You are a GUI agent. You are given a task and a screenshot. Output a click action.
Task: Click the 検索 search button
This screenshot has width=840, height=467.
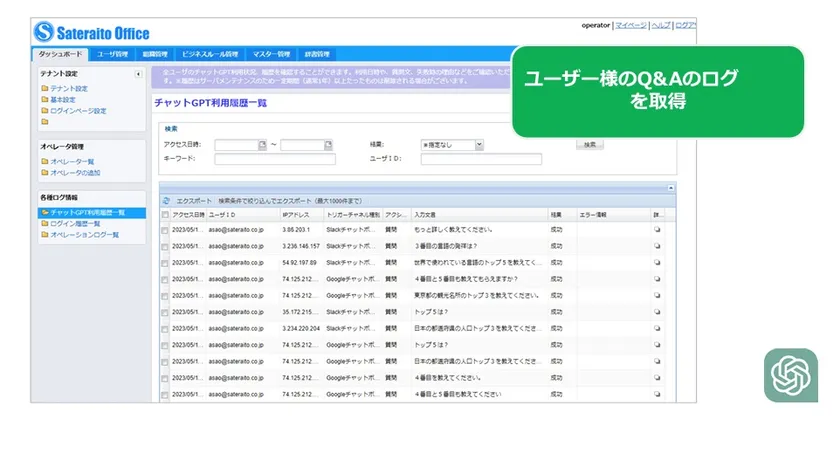point(589,145)
